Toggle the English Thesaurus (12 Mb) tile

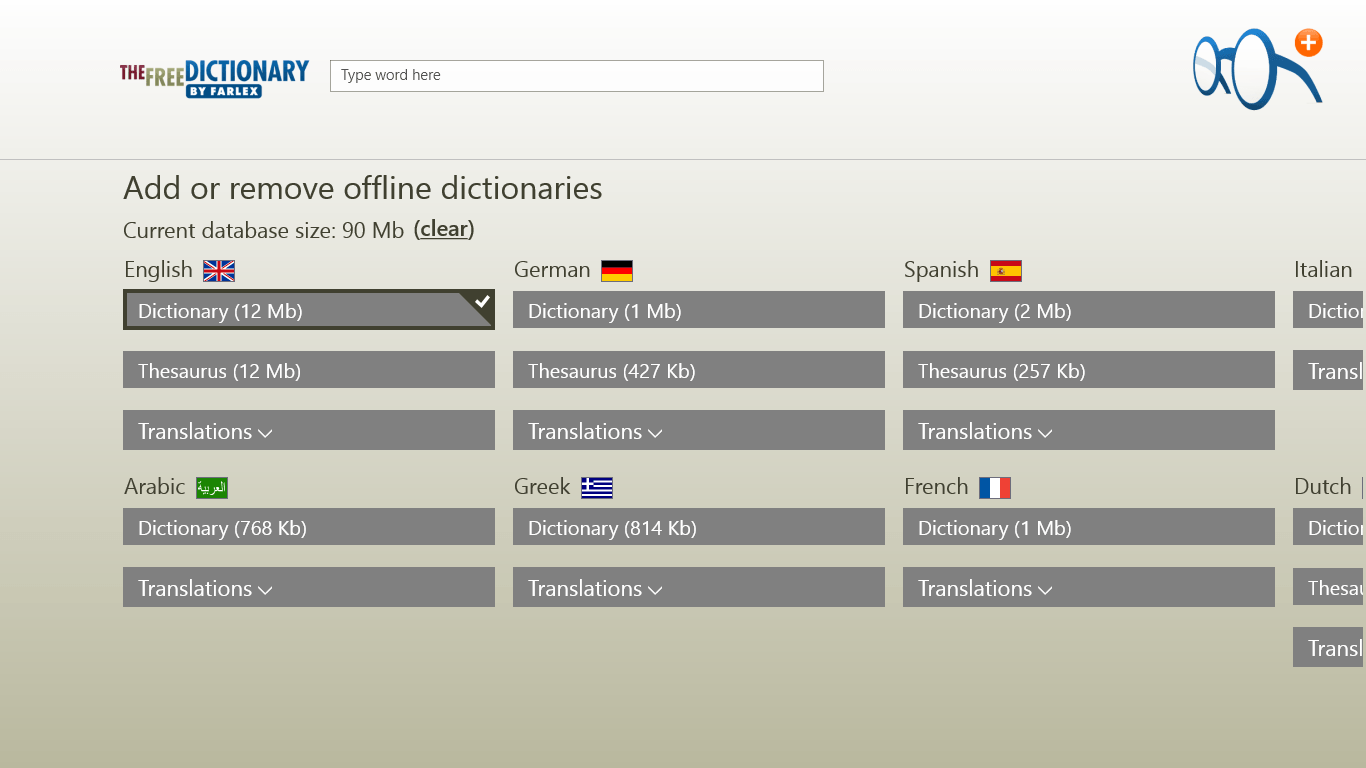pyautogui.click(x=308, y=370)
